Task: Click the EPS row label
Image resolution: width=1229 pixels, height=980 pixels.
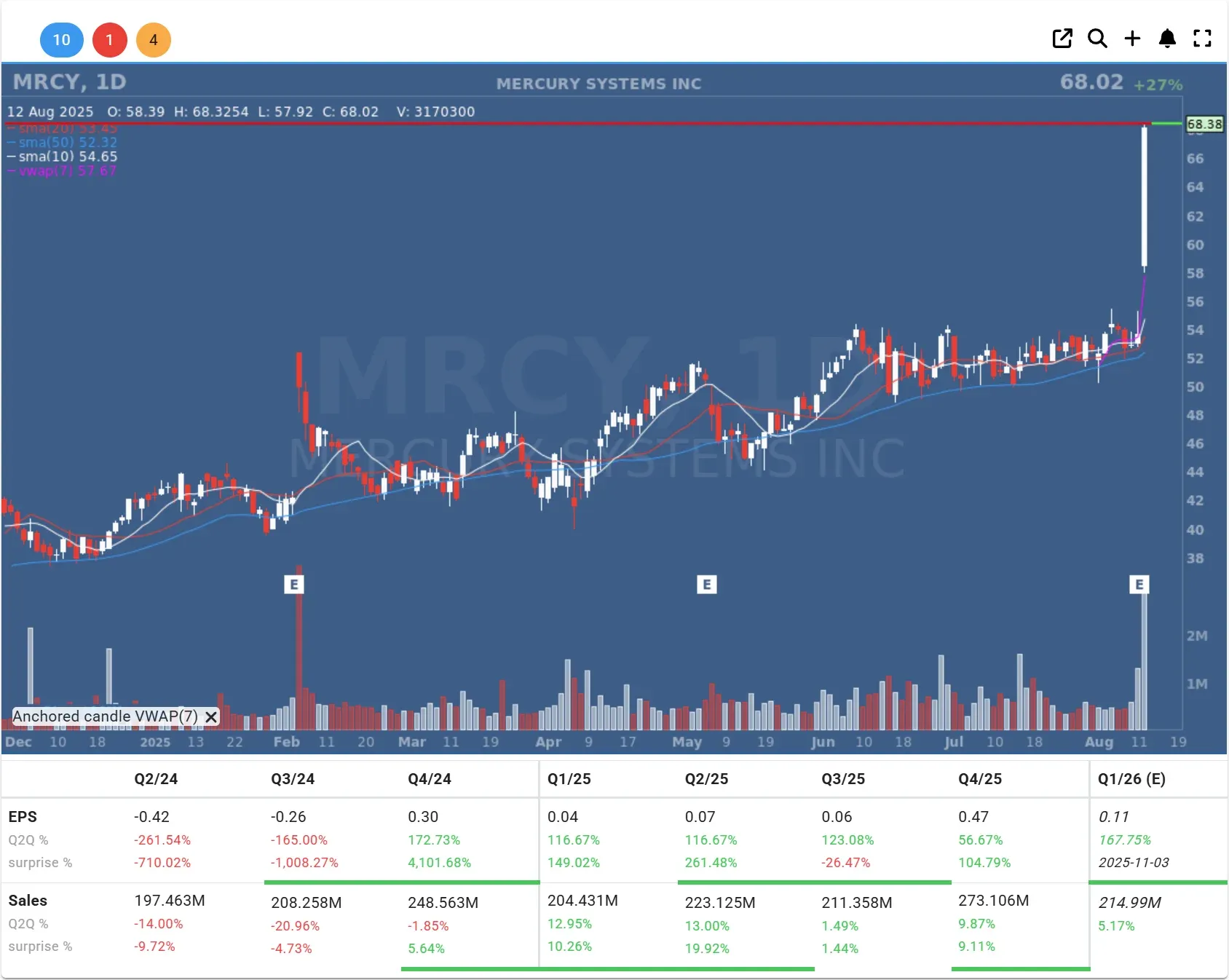Action: [x=23, y=817]
